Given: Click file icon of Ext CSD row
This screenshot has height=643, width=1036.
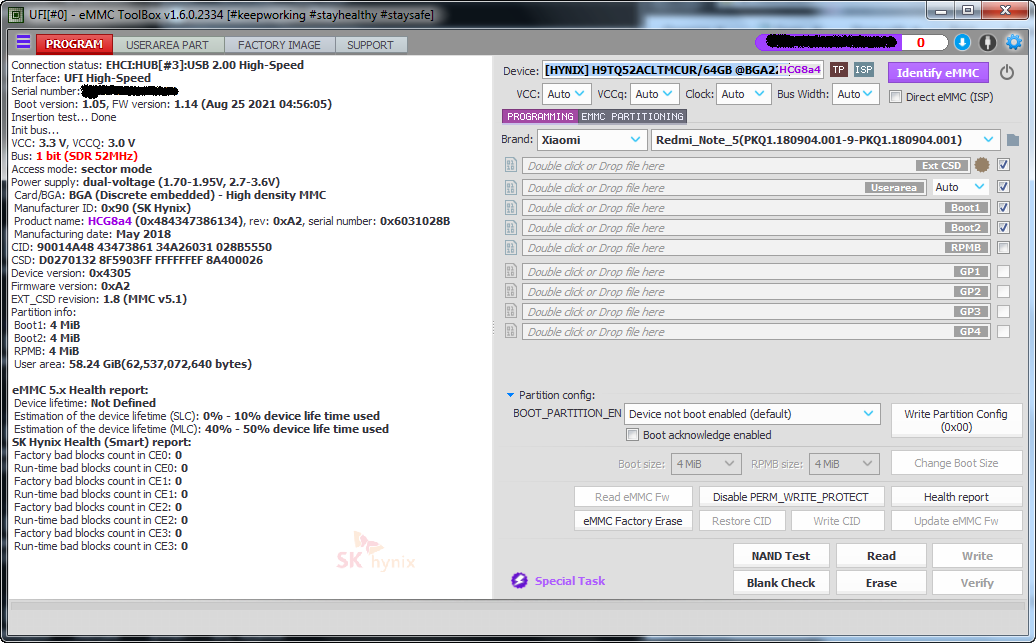Looking at the screenshot, I should pos(511,165).
